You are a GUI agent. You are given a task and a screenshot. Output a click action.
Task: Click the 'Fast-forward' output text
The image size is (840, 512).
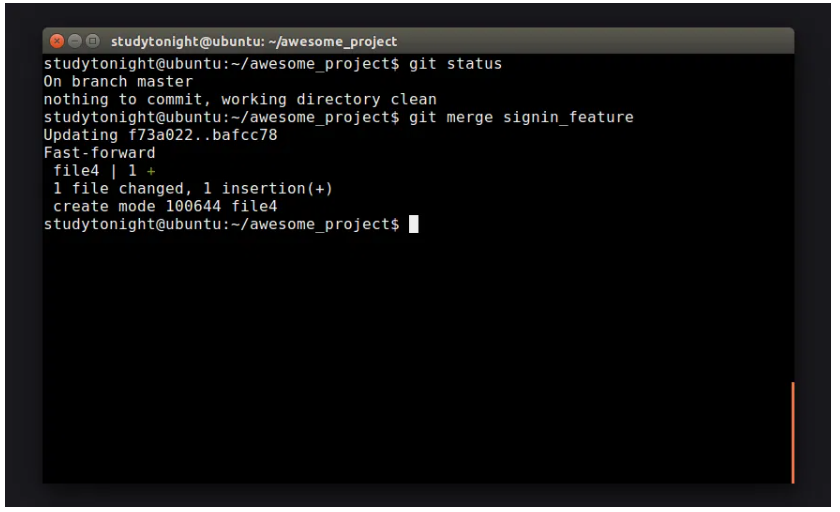99,153
